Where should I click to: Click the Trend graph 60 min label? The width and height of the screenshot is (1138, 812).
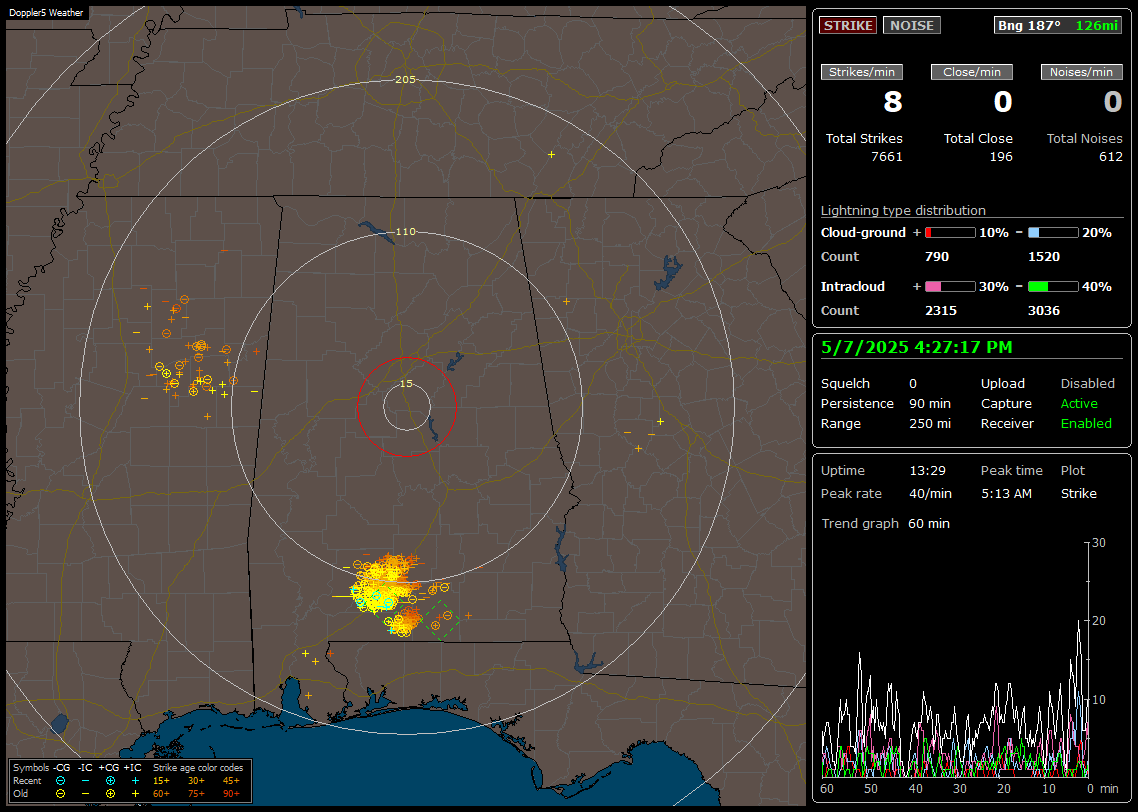[885, 524]
